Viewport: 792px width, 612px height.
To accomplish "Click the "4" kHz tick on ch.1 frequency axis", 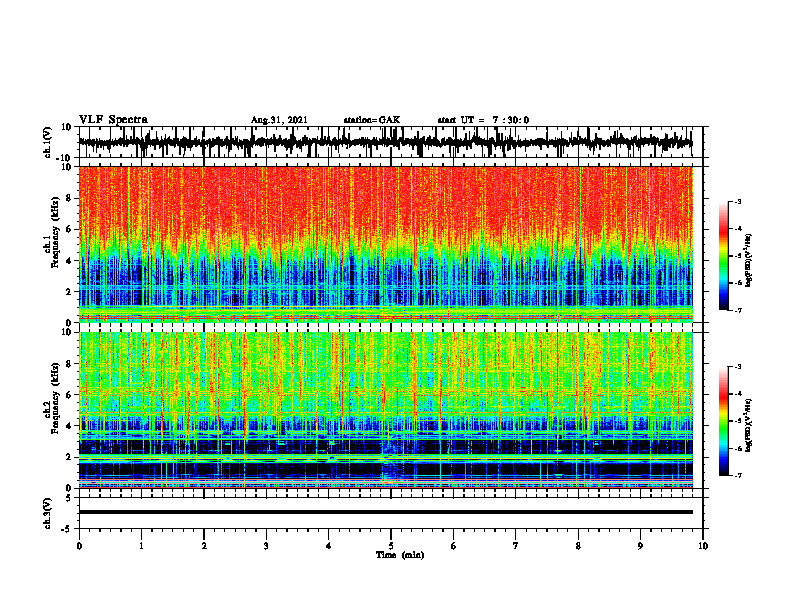I will click(x=70, y=260).
